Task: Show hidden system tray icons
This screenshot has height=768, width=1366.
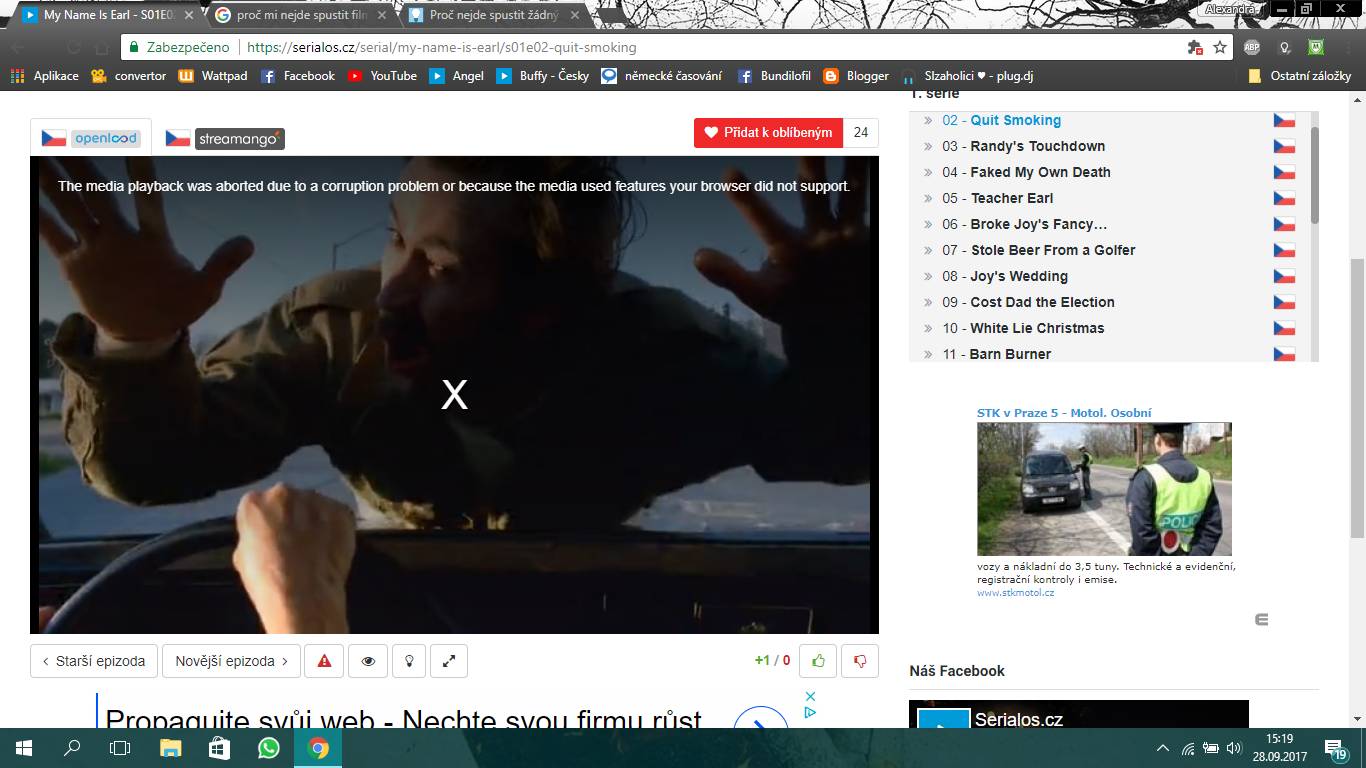Action: 1162,748
